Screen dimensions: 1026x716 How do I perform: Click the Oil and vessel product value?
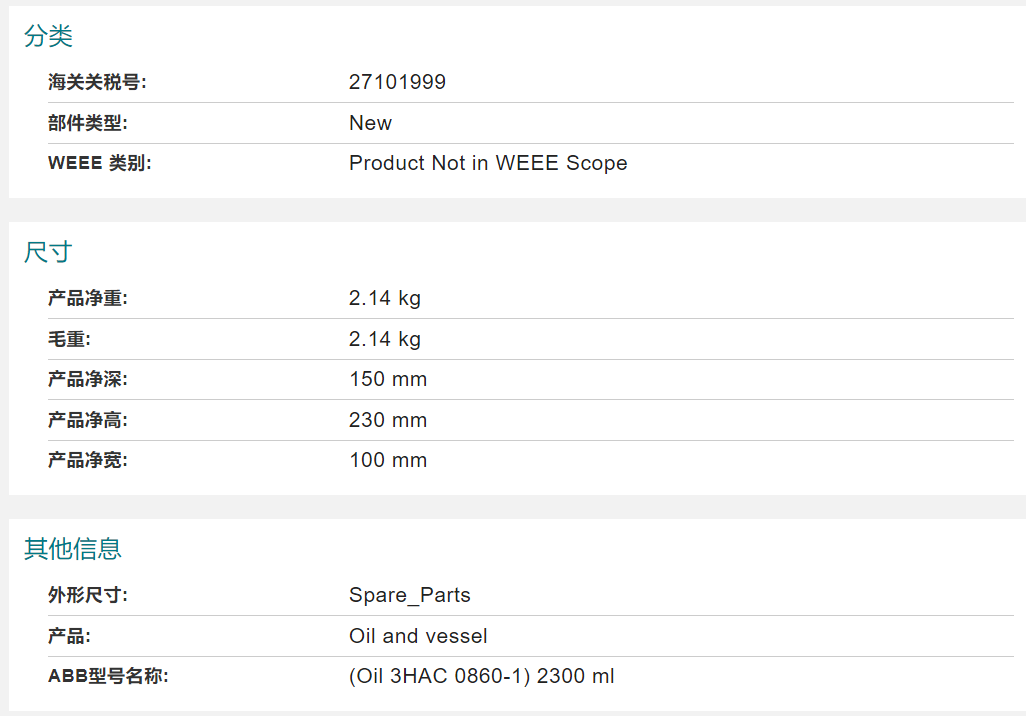418,636
